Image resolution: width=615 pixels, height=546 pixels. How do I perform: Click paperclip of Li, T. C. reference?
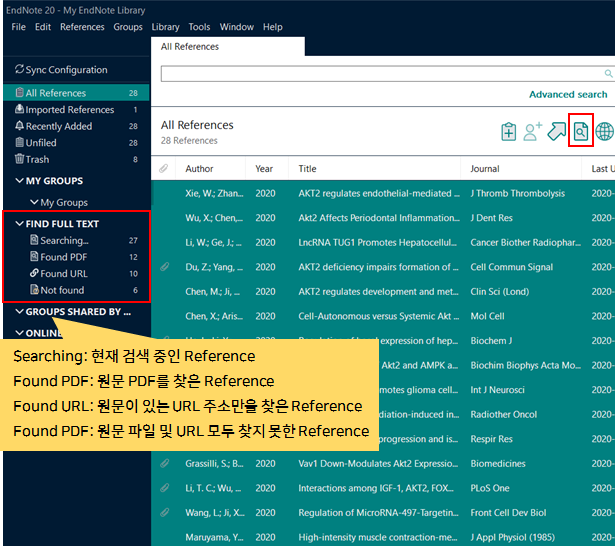(x=164, y=488)
